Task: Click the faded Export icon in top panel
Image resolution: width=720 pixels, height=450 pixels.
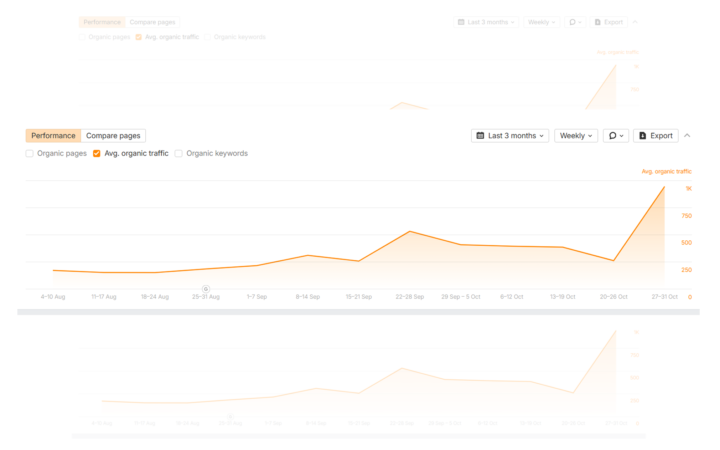Action: point(597,22)
